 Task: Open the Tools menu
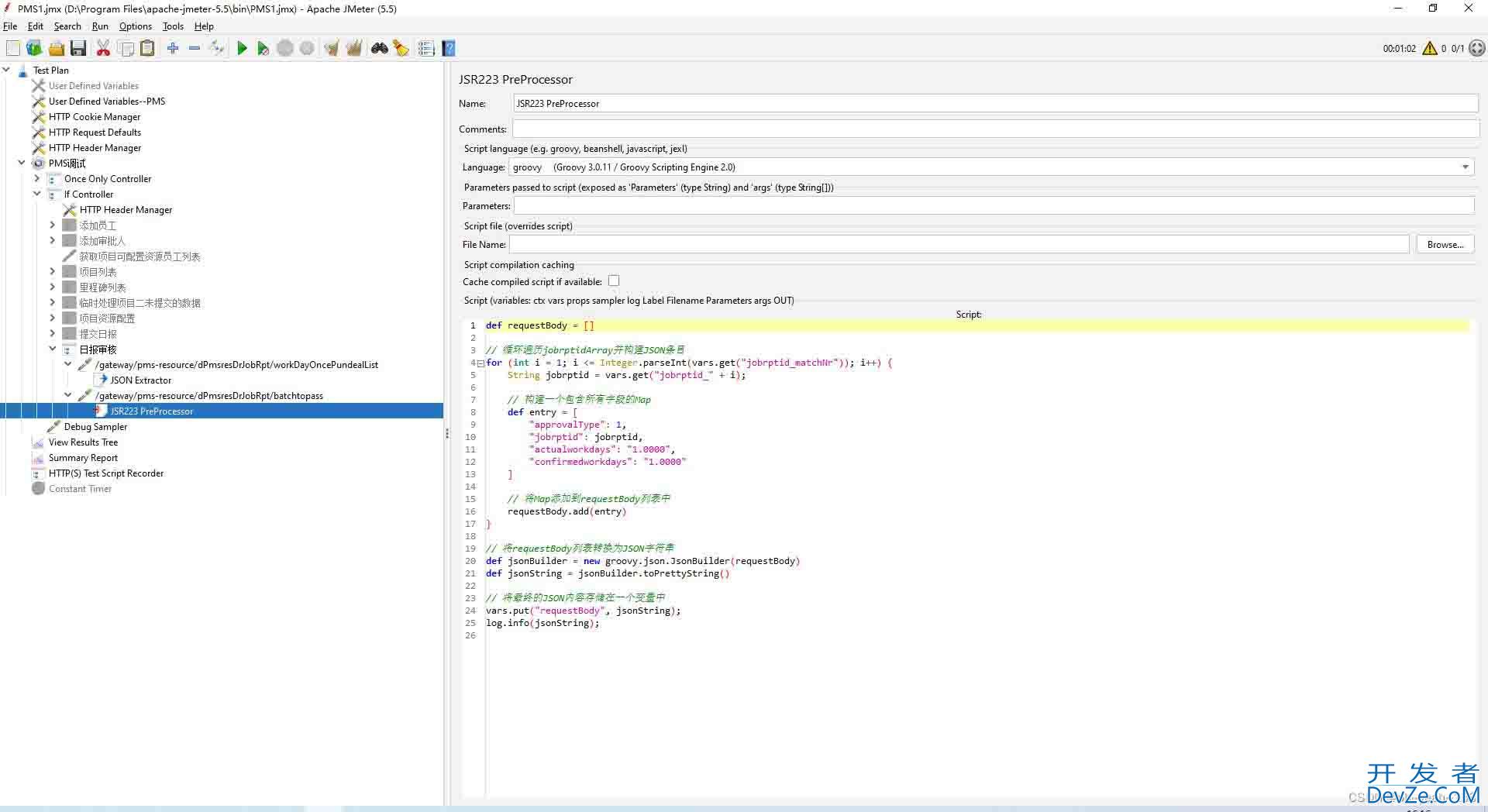173,26
